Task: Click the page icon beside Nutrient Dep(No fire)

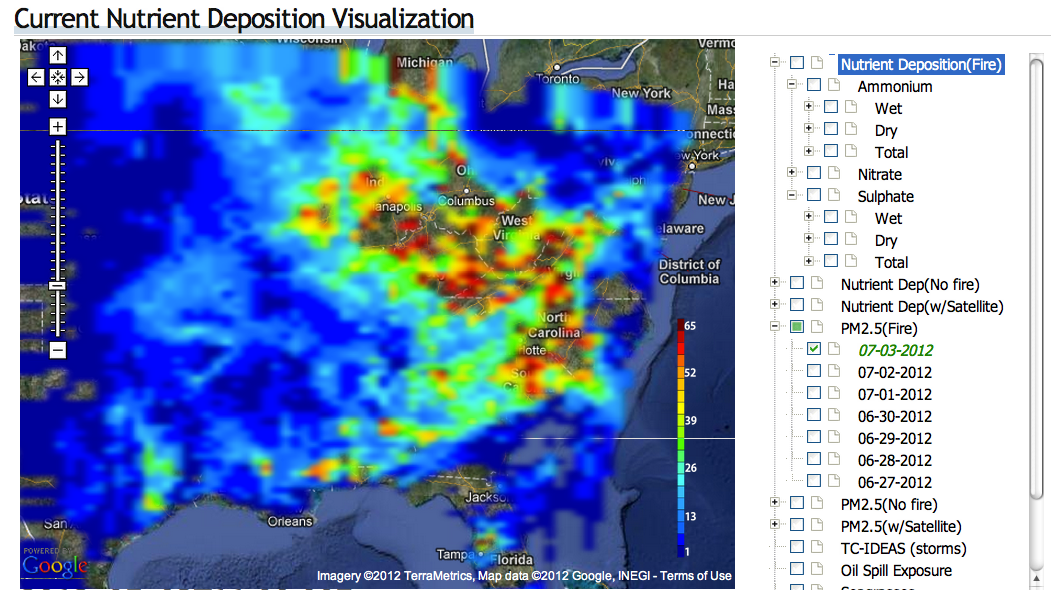Action: click(817, 282)
